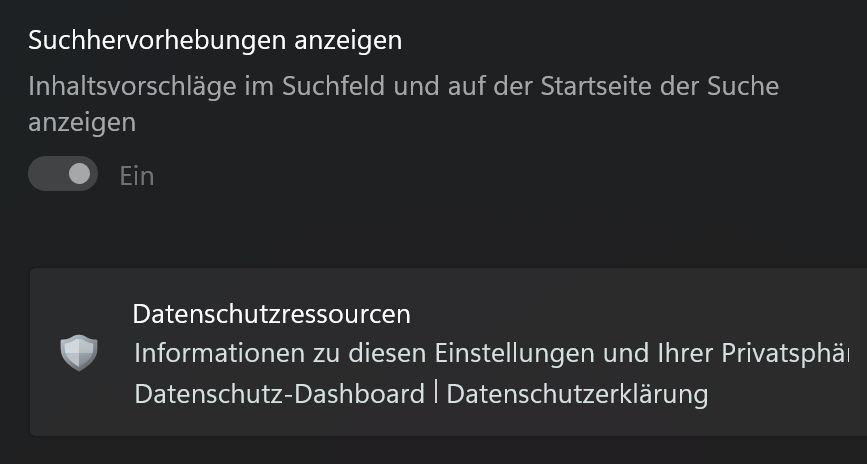Image resolution: width=867 pixels, height=464 pixels.
Task: Open the Datenschutzerklärung link
Action: (577, 394)
